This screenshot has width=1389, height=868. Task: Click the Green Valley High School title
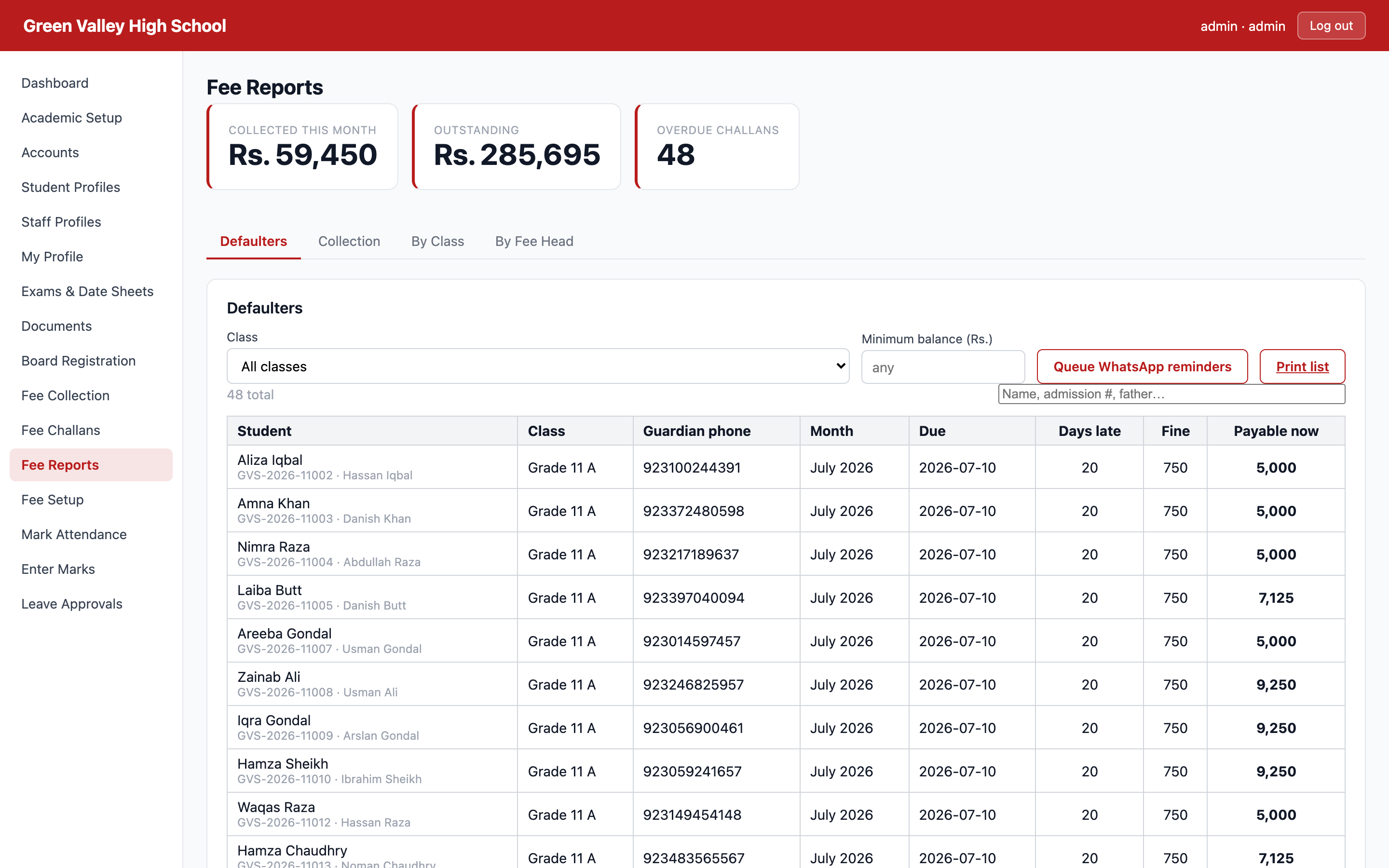[124, 26]
